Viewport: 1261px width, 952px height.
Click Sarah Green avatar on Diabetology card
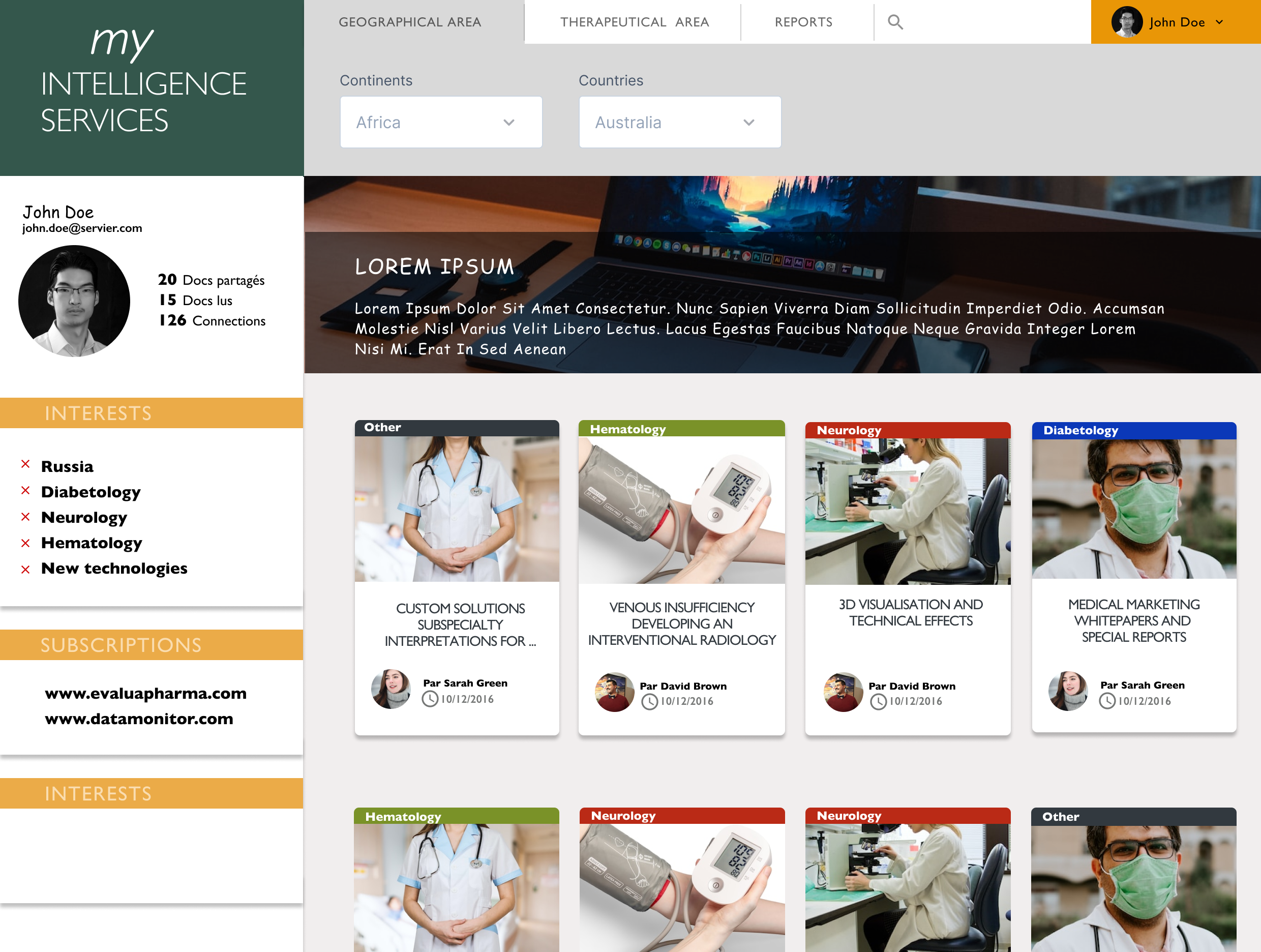click(1068, 691)
